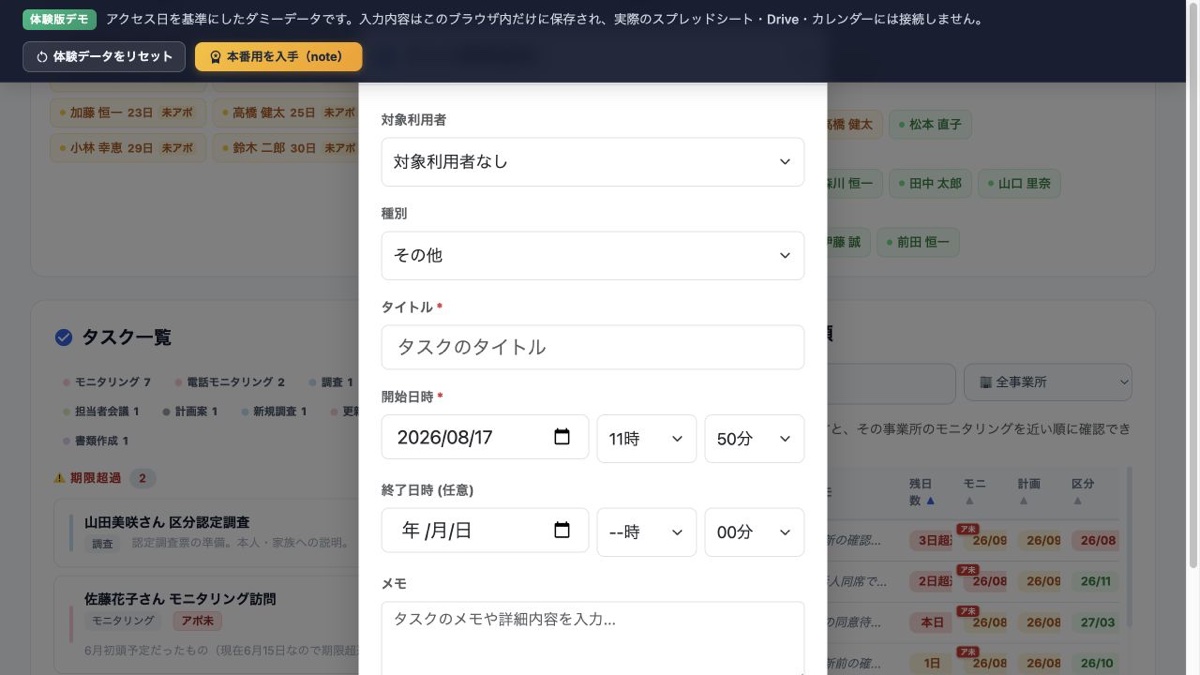Click the 体験データをリセット button

[104, 57]
